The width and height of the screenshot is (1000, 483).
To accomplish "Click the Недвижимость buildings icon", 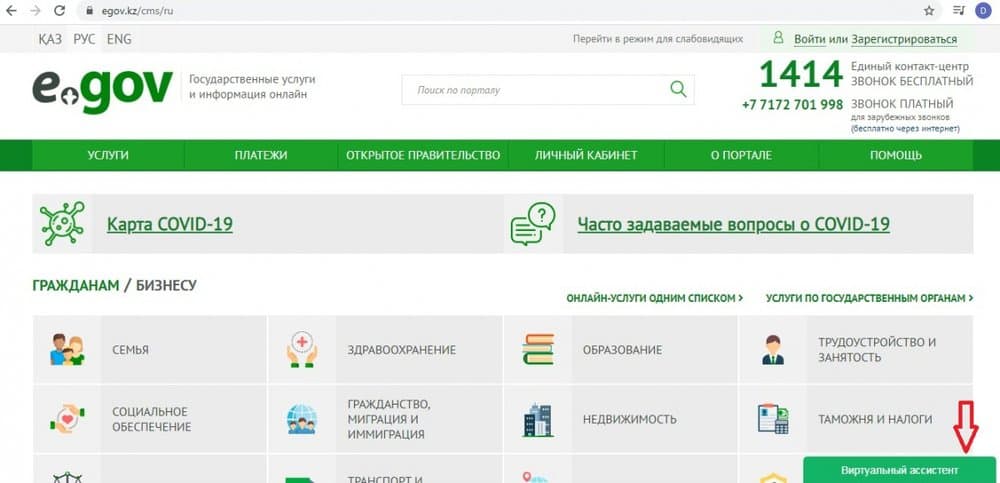I will click(538, 420).
